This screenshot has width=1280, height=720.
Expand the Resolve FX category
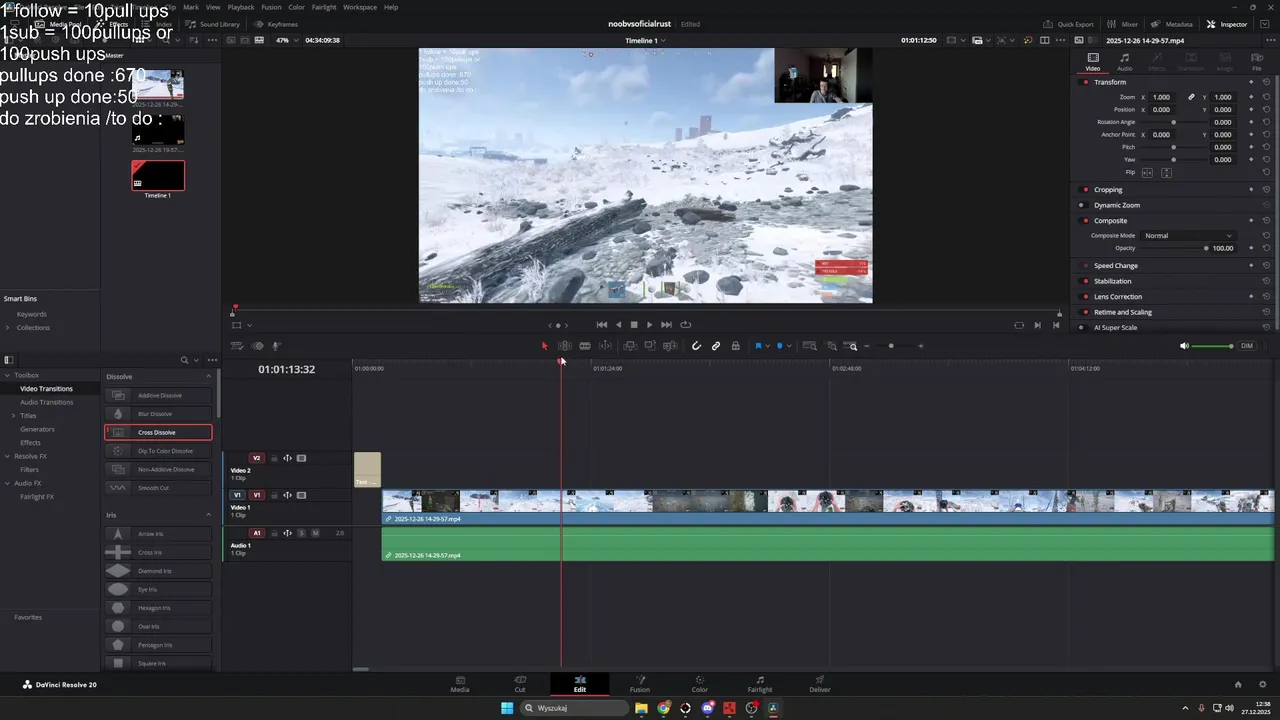click(x=7, y=456)
